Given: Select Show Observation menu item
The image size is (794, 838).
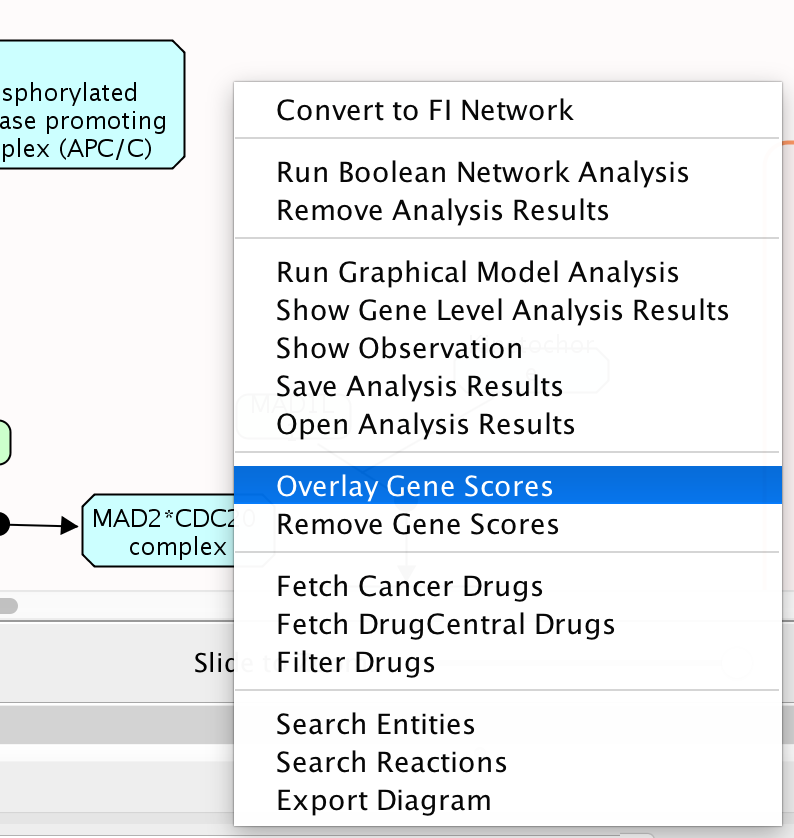Looking at the screenshot, I should click(399, 348).
